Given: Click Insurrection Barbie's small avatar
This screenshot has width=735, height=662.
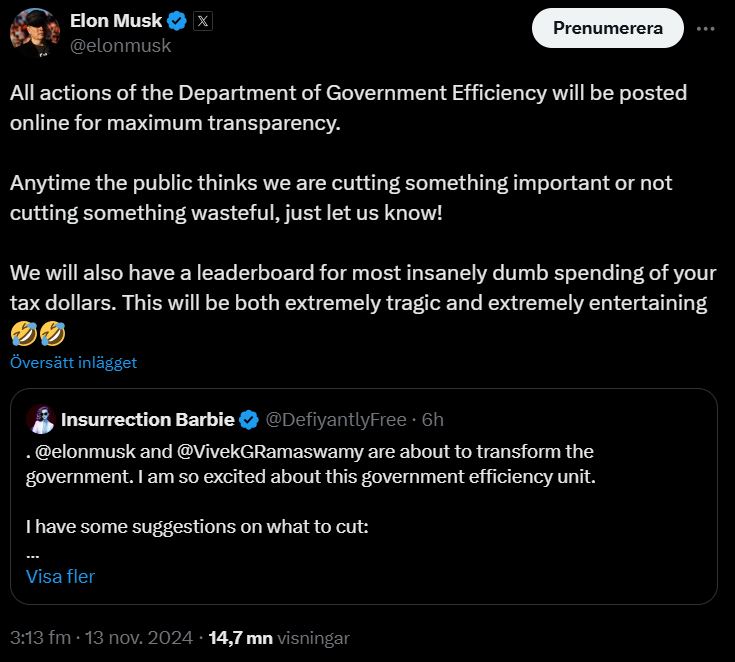Looking at the screenshot, I should click(x=40, y=418).
